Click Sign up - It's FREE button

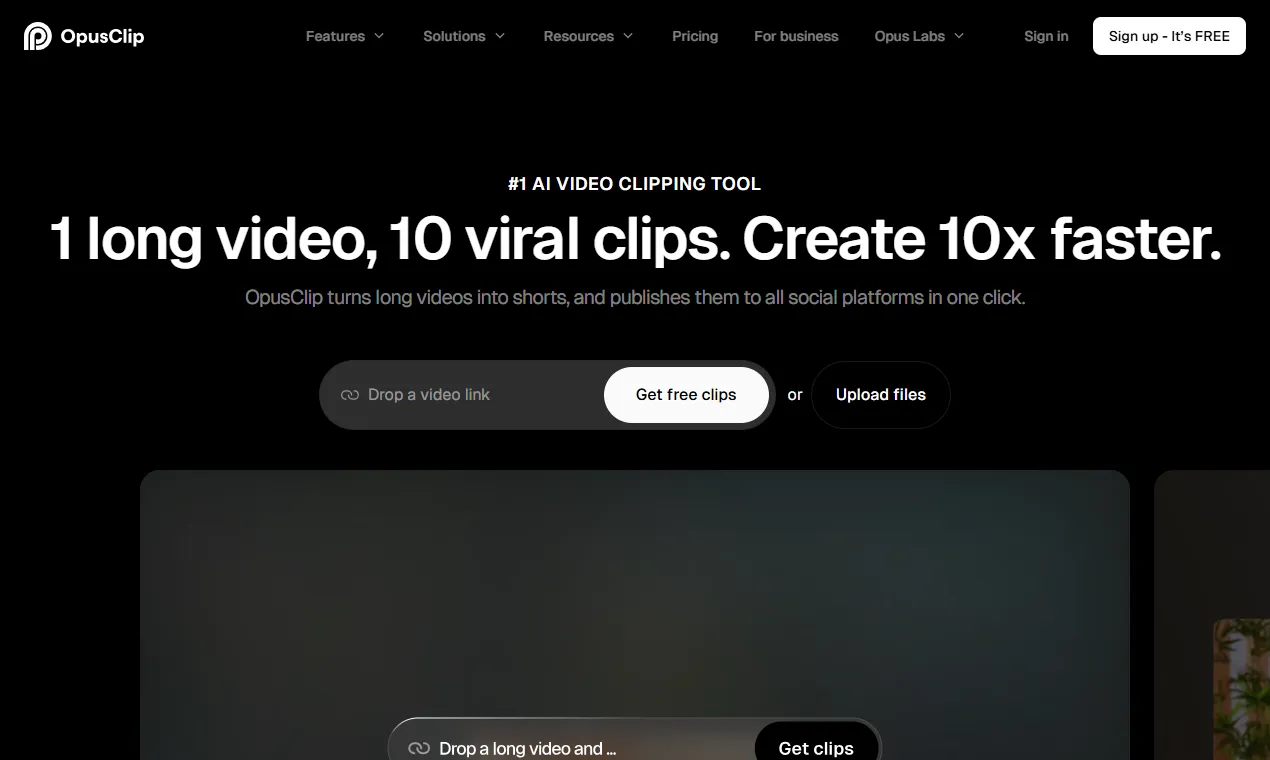(x=1169, y=36)
